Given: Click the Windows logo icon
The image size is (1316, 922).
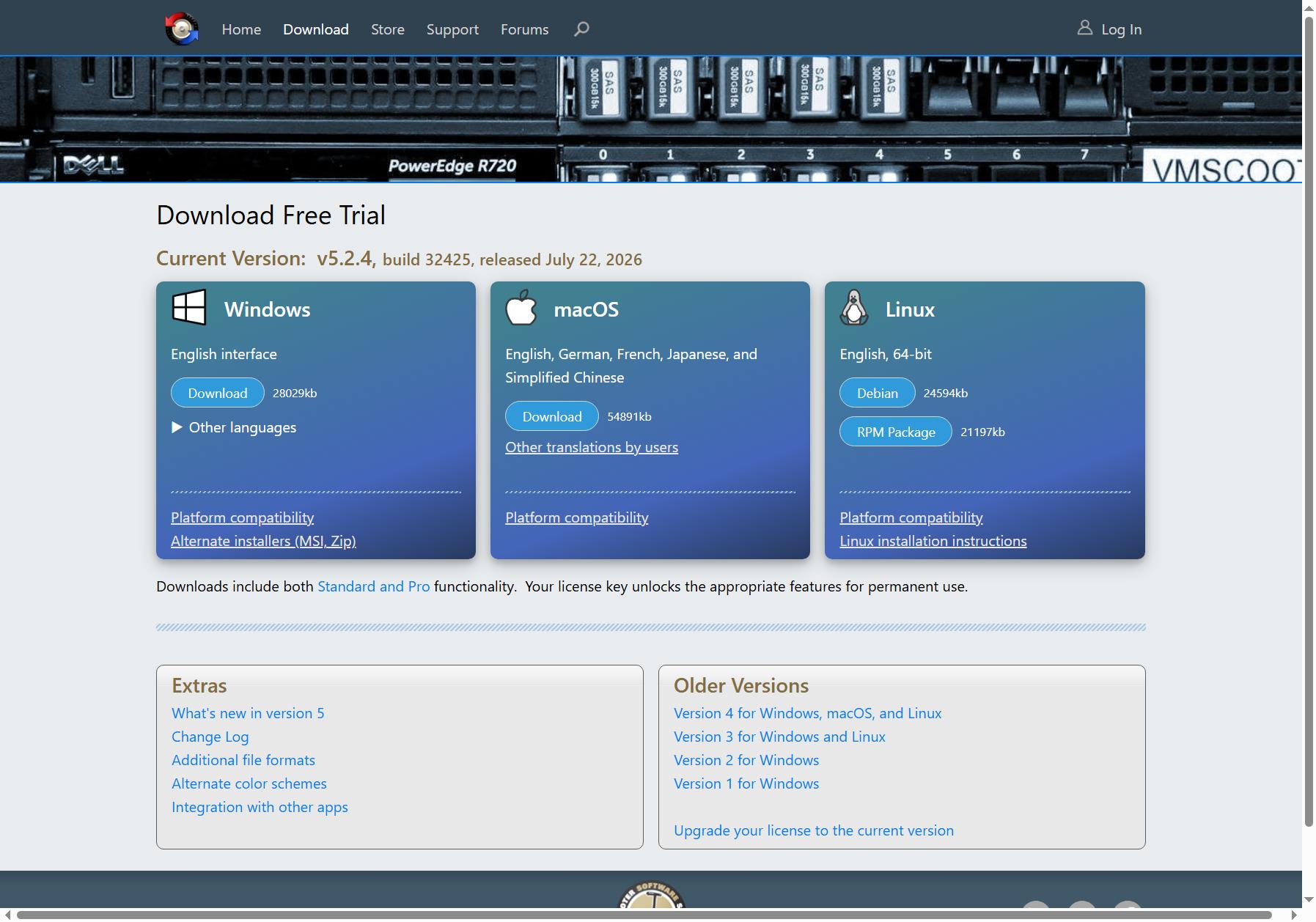Looking at the screenshot, I should click(189, 307).
